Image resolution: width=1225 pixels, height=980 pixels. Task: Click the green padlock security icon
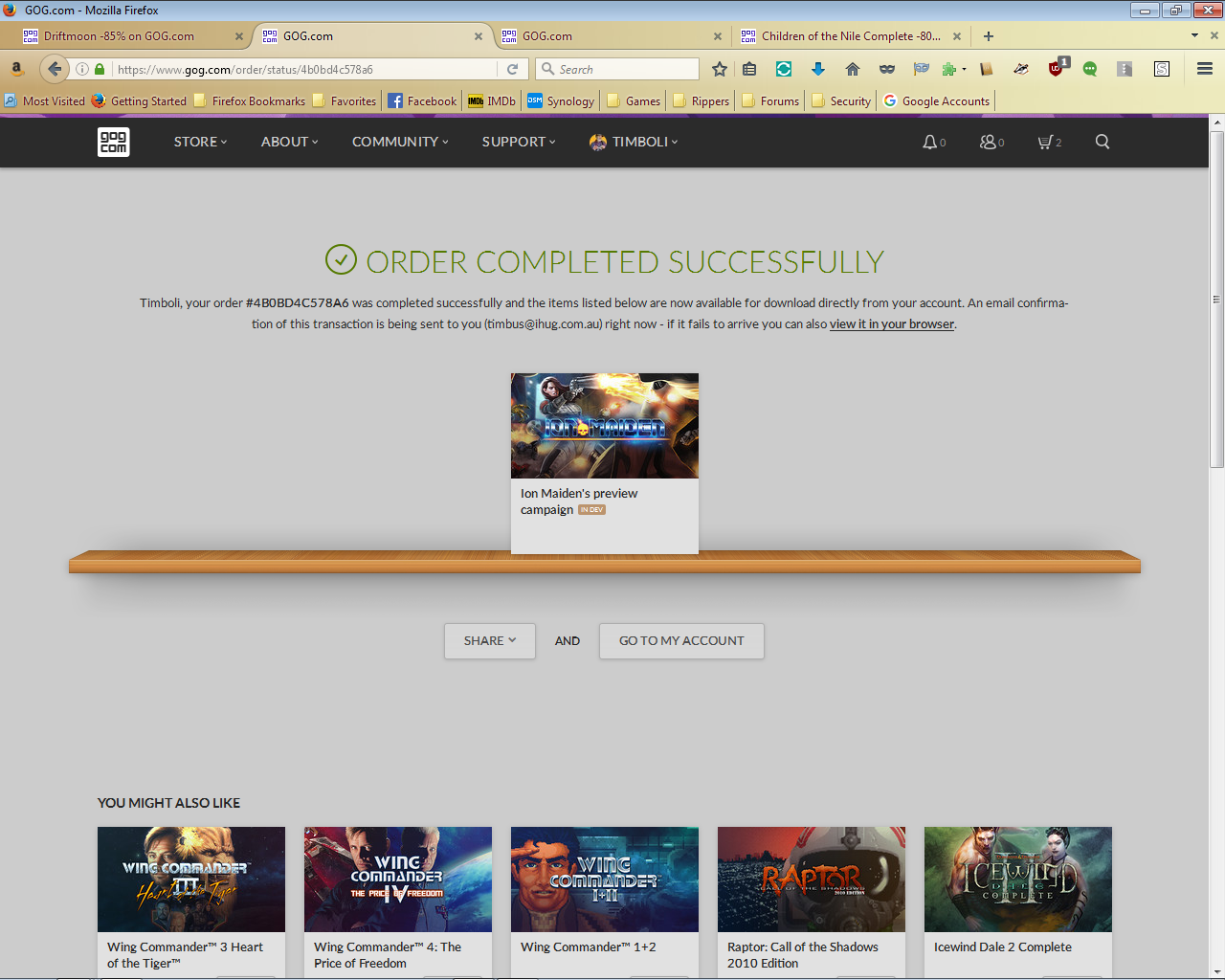click(100, 69)
